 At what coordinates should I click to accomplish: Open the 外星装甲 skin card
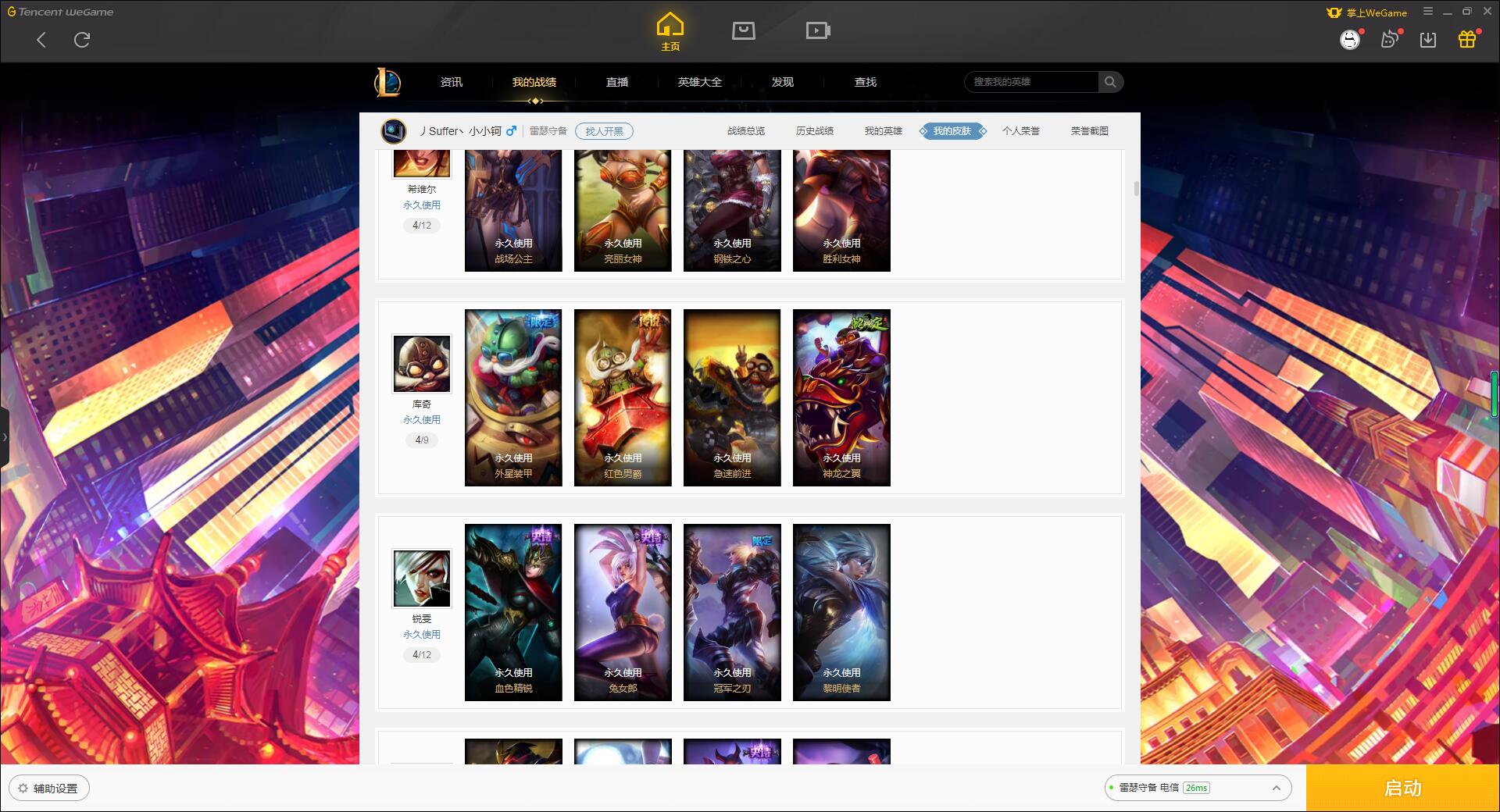coord(513,397)
